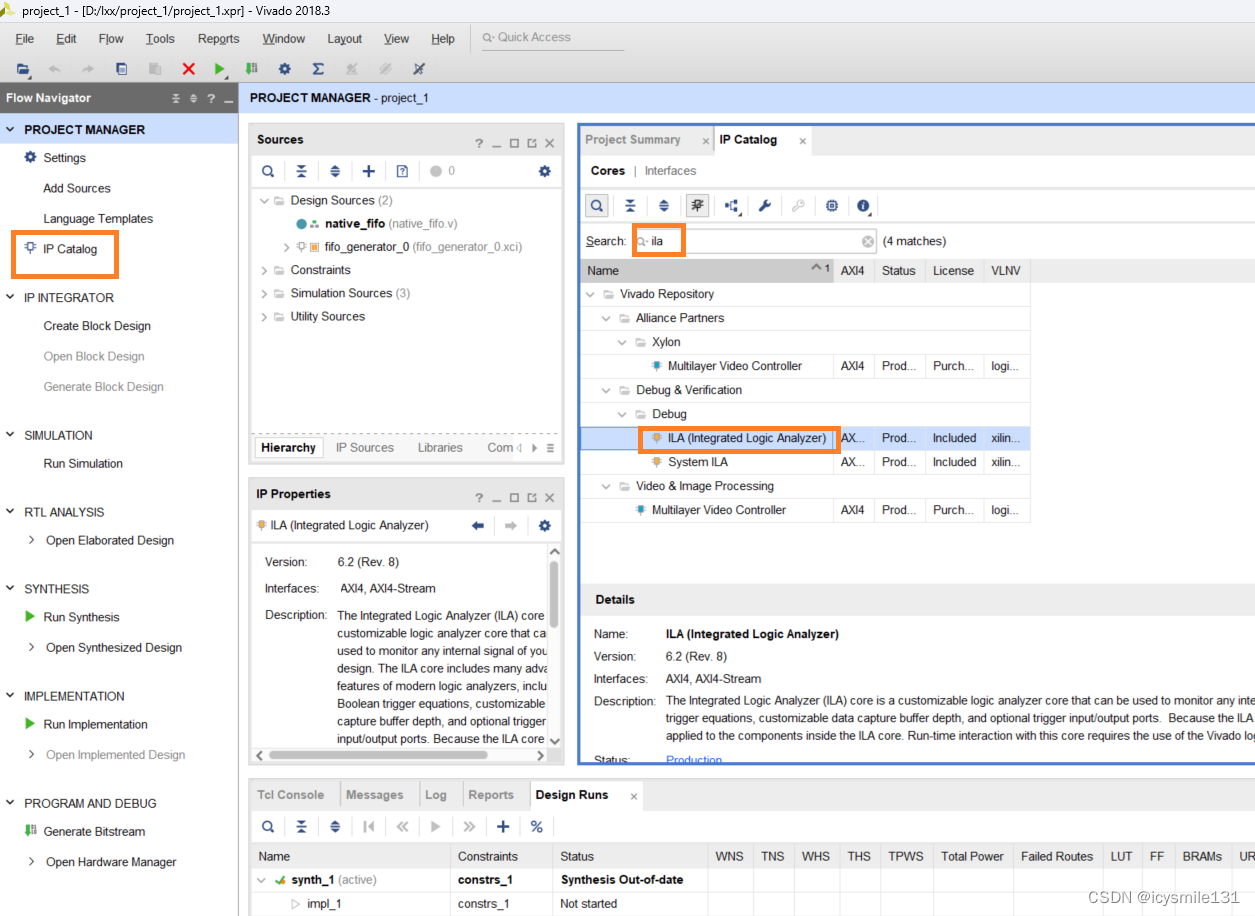
Task: Click the Sigma reports toolbar icon
Action: (x=318, y=69)
